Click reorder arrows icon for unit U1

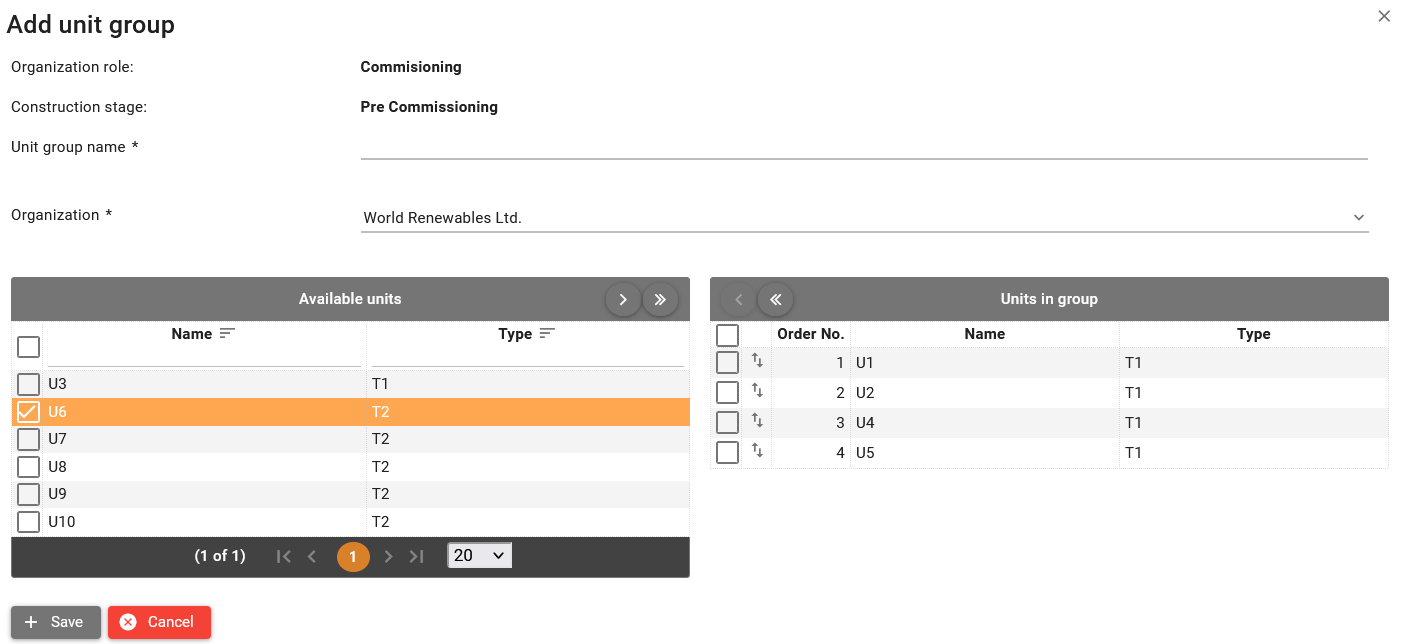pos(757,361)
